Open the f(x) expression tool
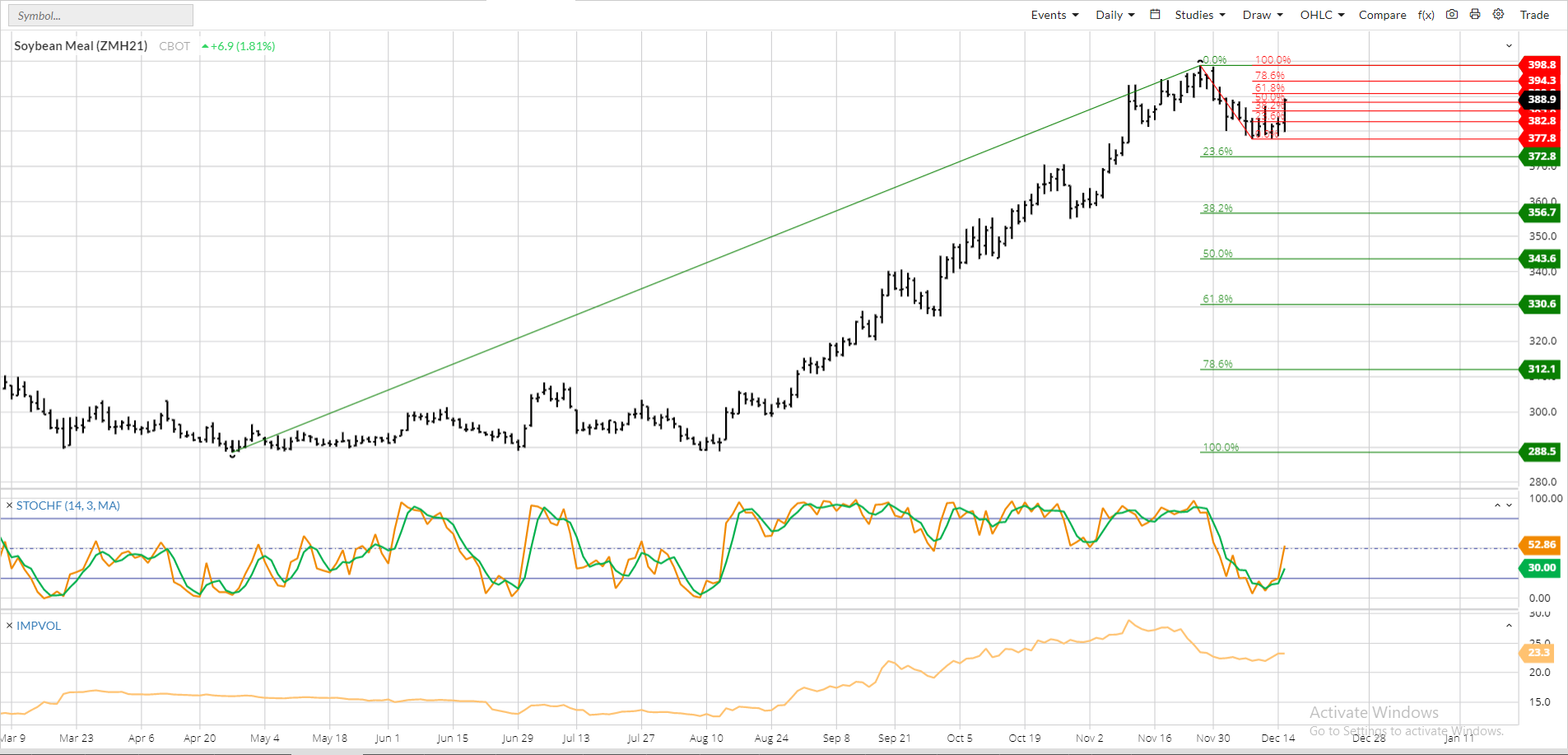The width and height of the screenshot is (1568, 755). (x=1426, y=15)
